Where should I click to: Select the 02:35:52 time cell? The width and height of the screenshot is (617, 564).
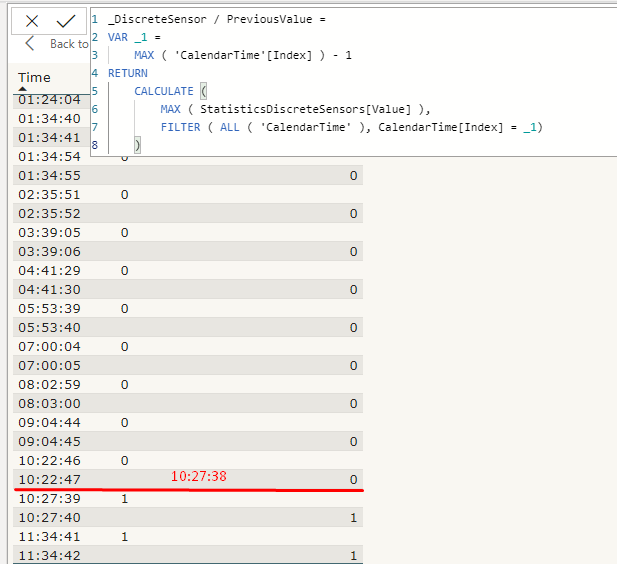(49, 213)
